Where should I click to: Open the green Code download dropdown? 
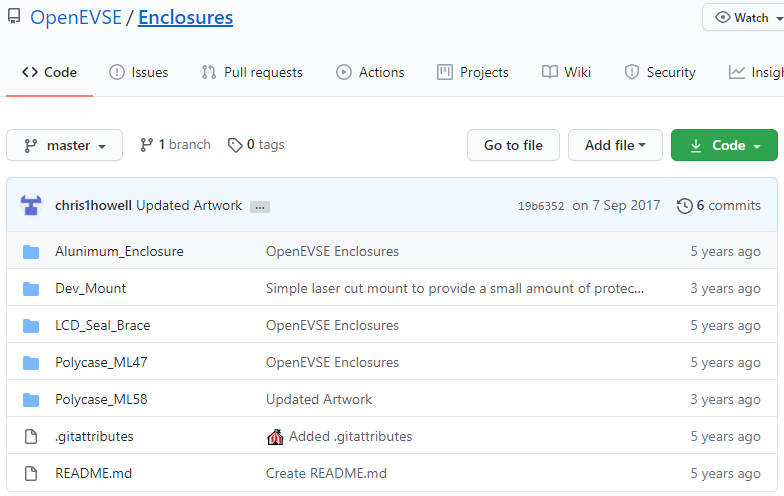coord(724,145)
